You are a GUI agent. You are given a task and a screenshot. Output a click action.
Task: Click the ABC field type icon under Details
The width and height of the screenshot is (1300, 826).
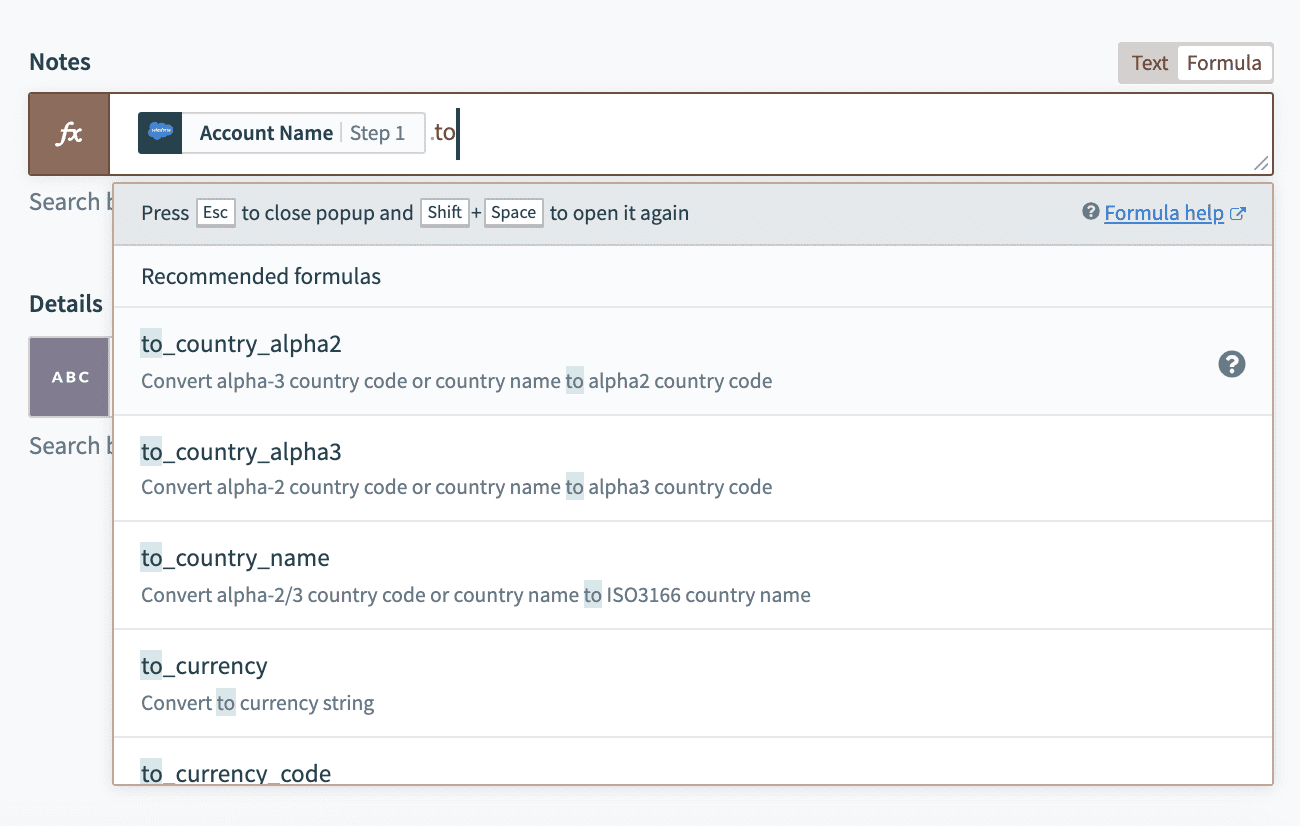[68, 377]
